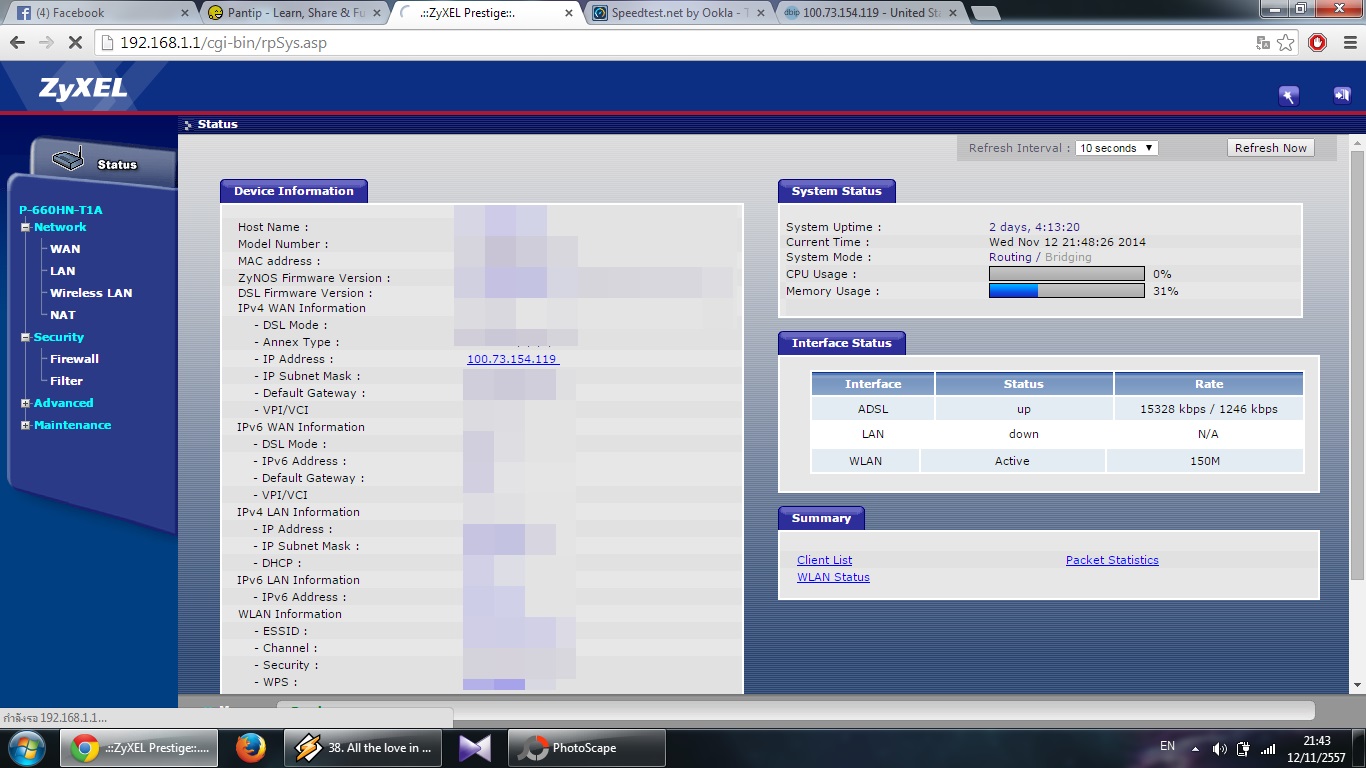
Task: Click the system uptime value 2 days, 4:13:20
Action: coord(1034,227)
